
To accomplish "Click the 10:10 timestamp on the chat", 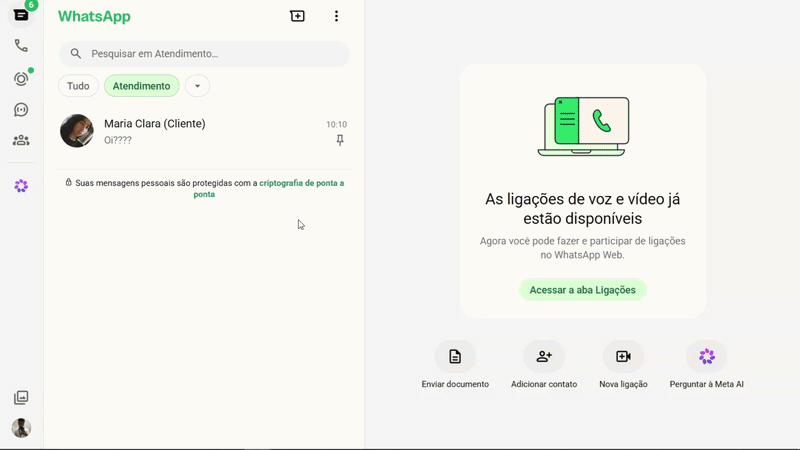I will (x=336, y=124).
